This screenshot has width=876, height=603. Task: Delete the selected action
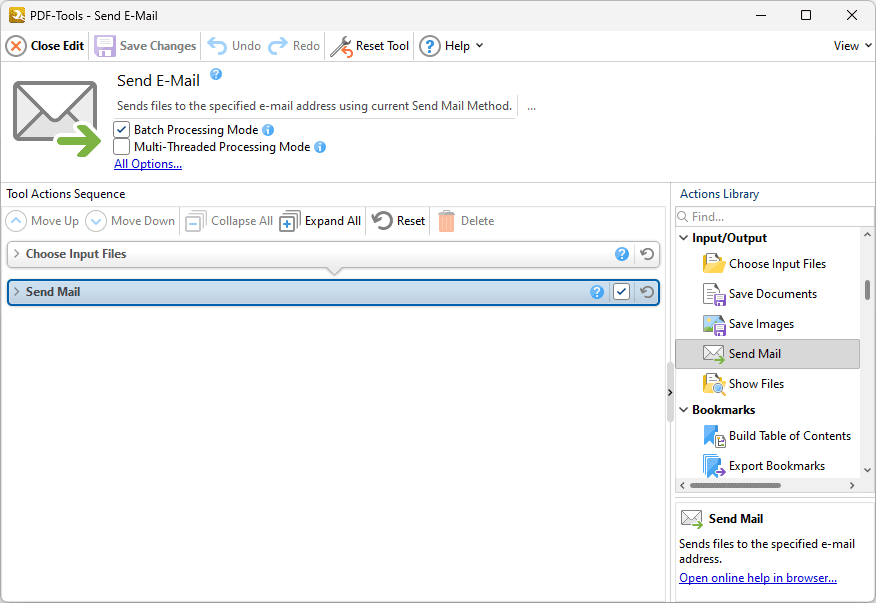[x=466, y=221]
